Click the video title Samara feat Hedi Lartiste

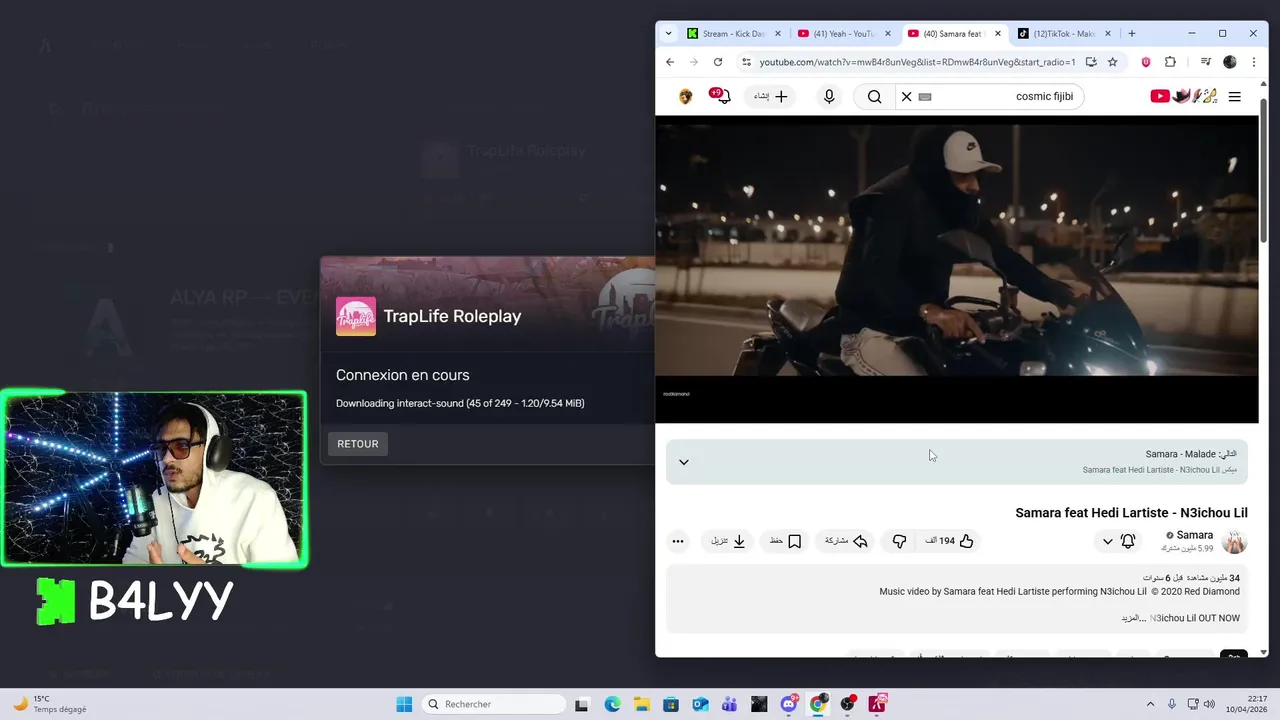pos(1132,513)
